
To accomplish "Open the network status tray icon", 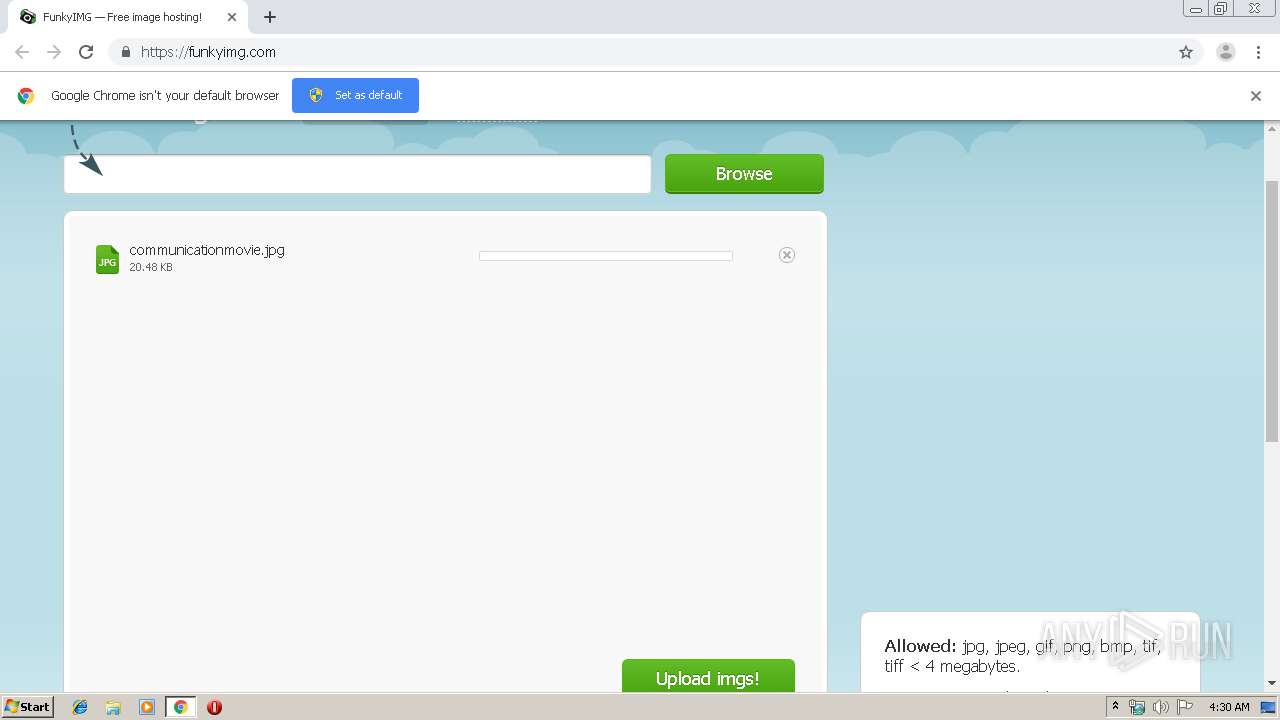I will point(1137,707).
